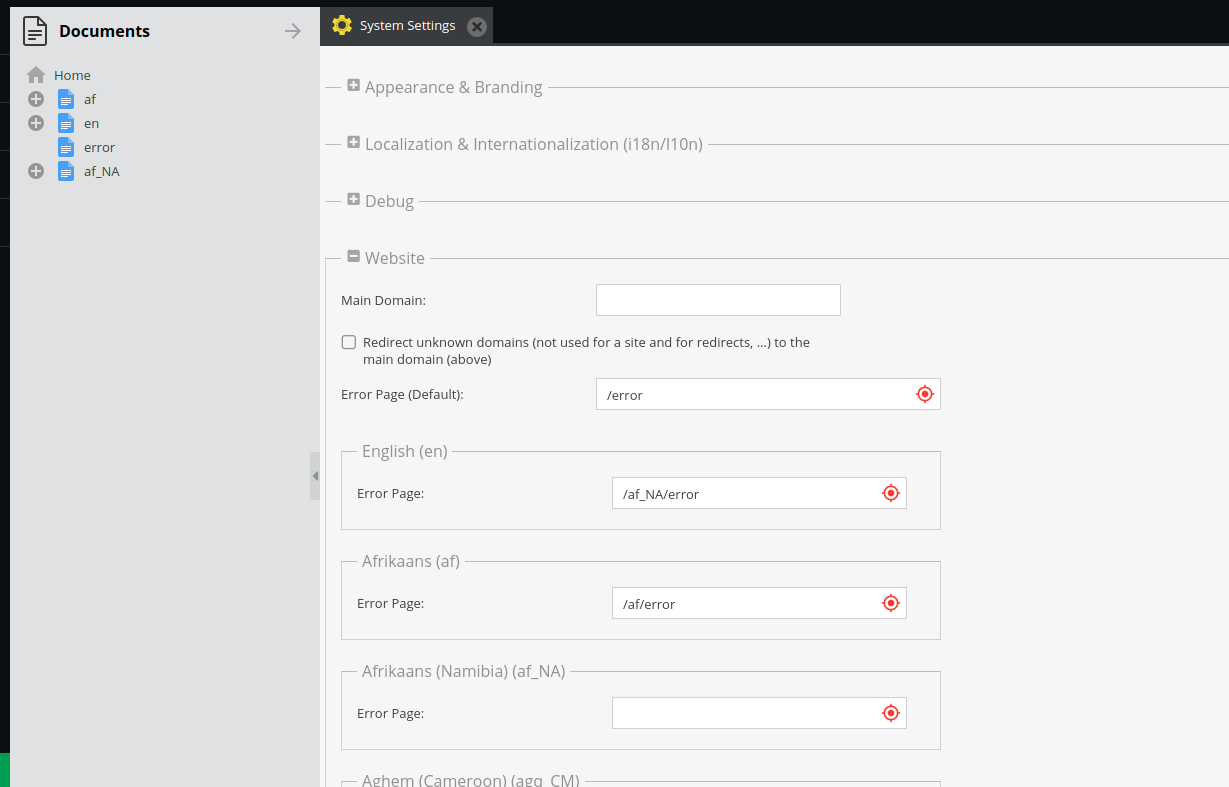Click inside the Main Domain input field
Image resolution: width=1229 pixels, height=787 pixels.
click(x=717, y=299)
